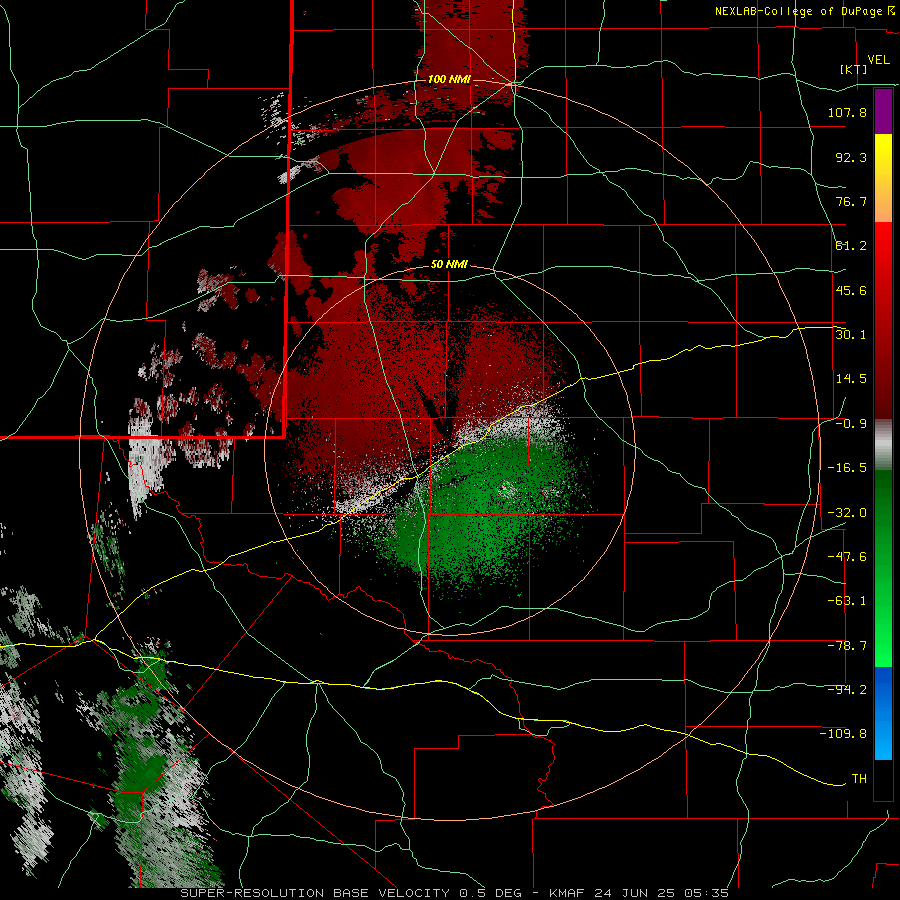
Task: Click the -47.6 velocity scale value
Action: pyautogui.click(x=847, y=557)
